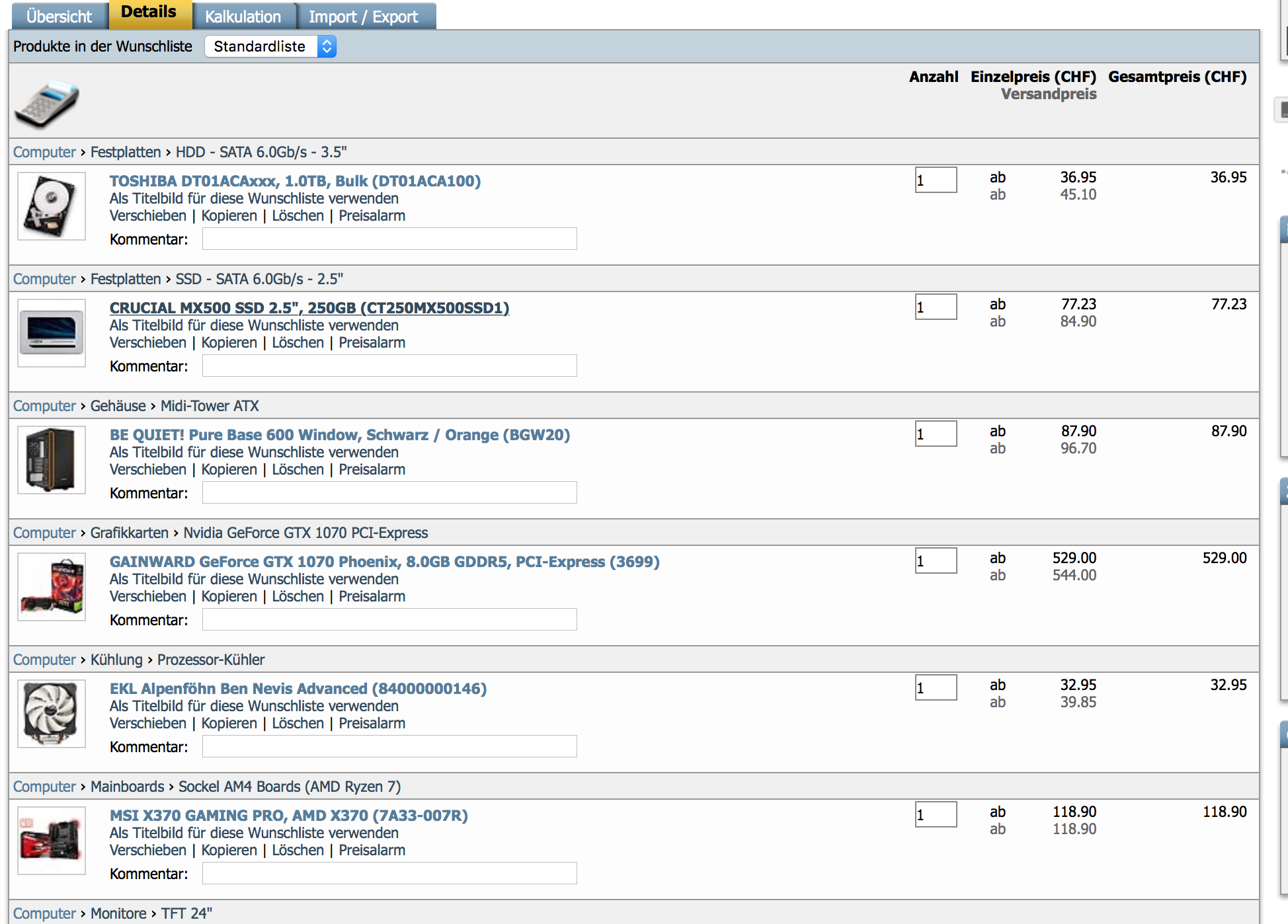Click the MSI X370 Kommentar field

pyautogui.click(x=389, y=873)
